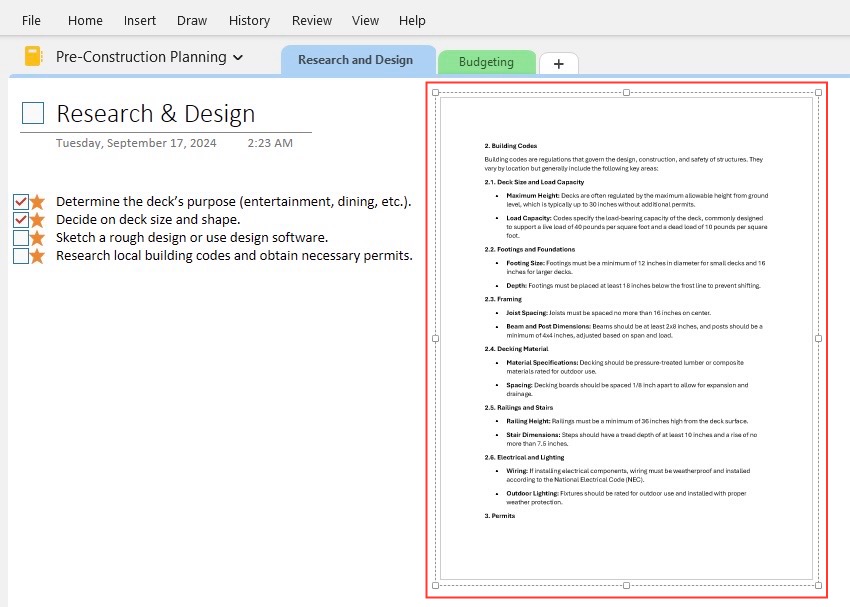Click the 2.1. Deck Size and Load Capacity heading
This screenshot has height=607, width=850.
[x=534, y=182]
